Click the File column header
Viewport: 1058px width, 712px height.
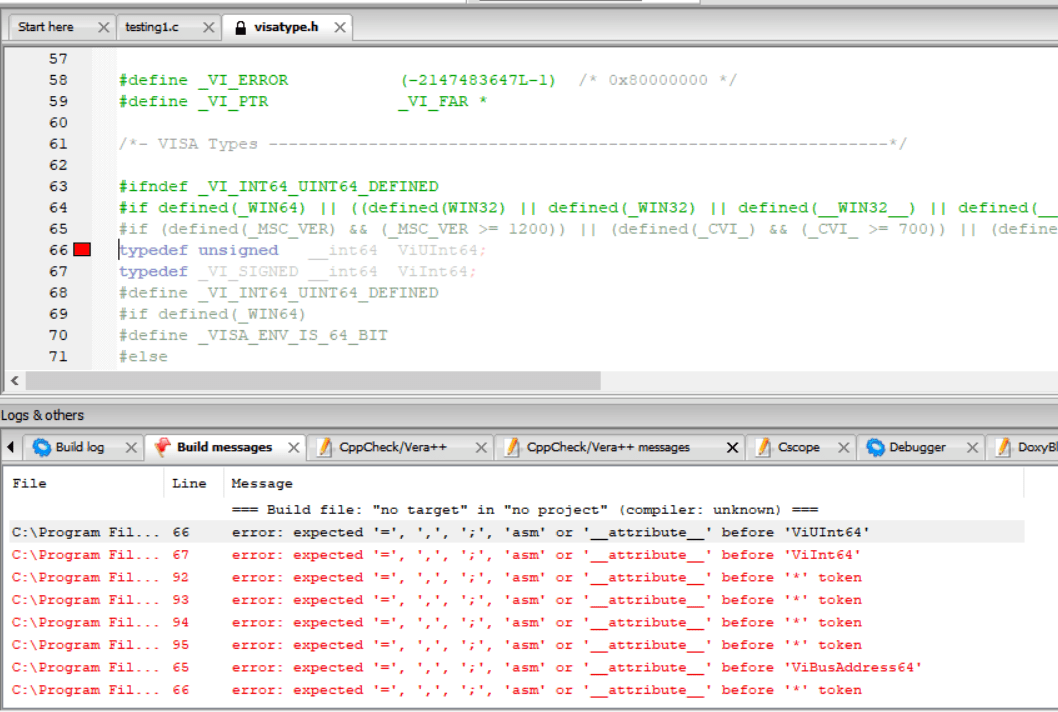[x=86, y=483]
